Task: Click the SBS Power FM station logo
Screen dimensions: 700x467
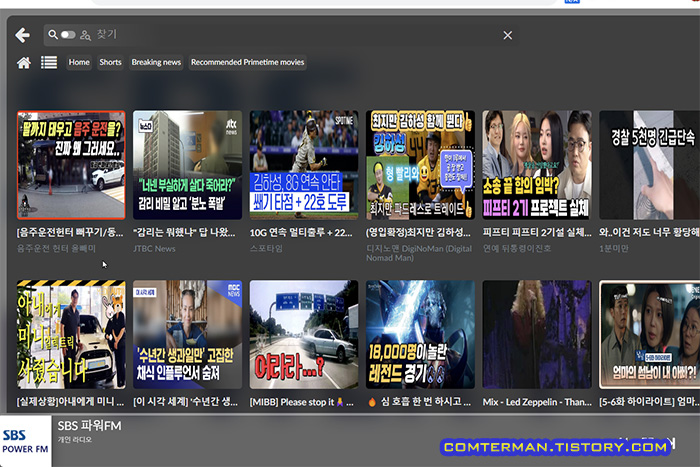Action: click(25, 441)
